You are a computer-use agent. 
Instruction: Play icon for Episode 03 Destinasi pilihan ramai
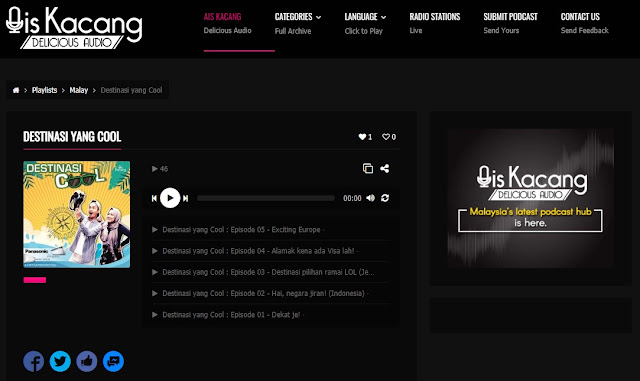[155, 272]
